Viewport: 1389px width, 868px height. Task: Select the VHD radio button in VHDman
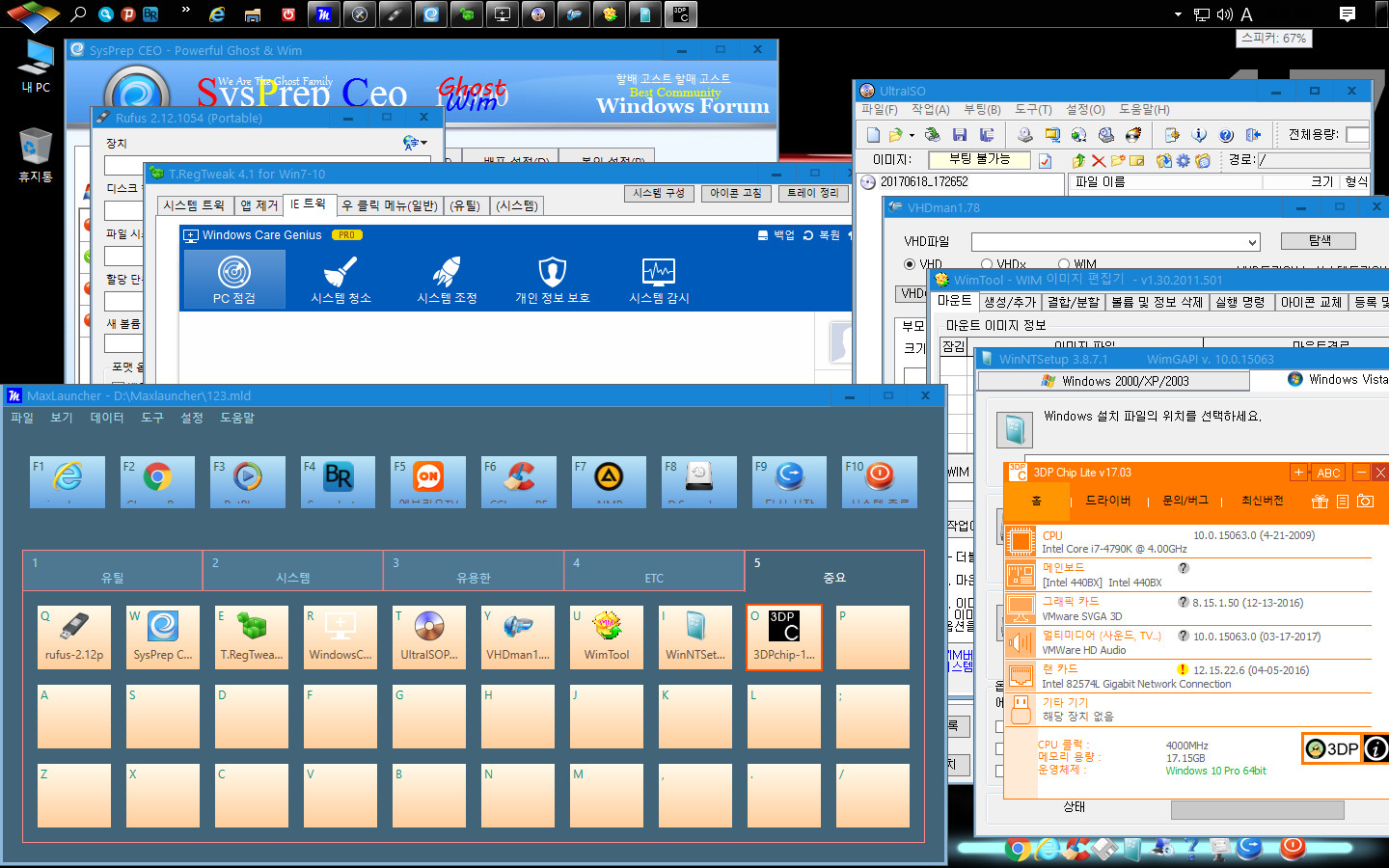tap(910, 264)
